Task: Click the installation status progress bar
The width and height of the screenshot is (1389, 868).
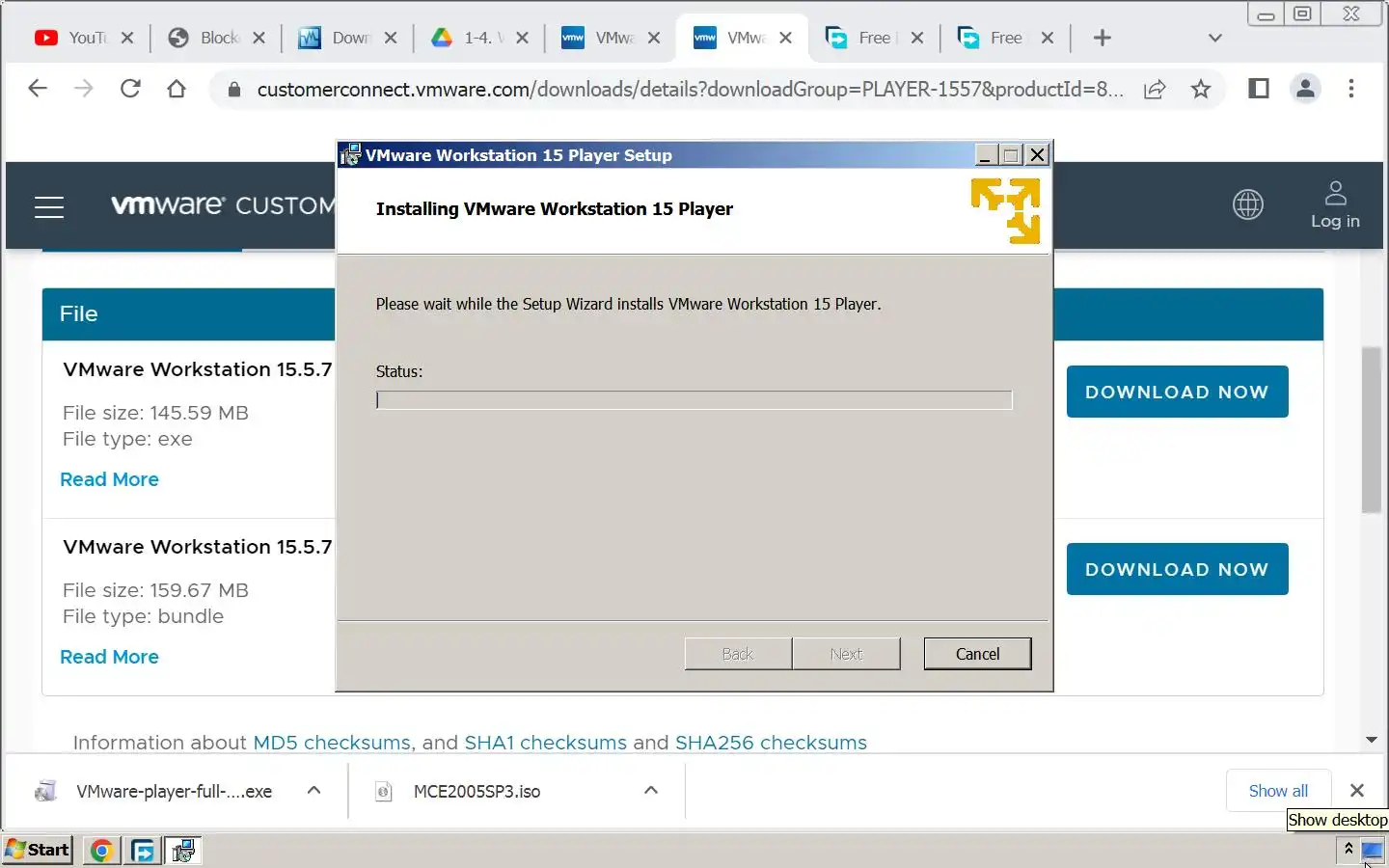Action: pos(694,400)
